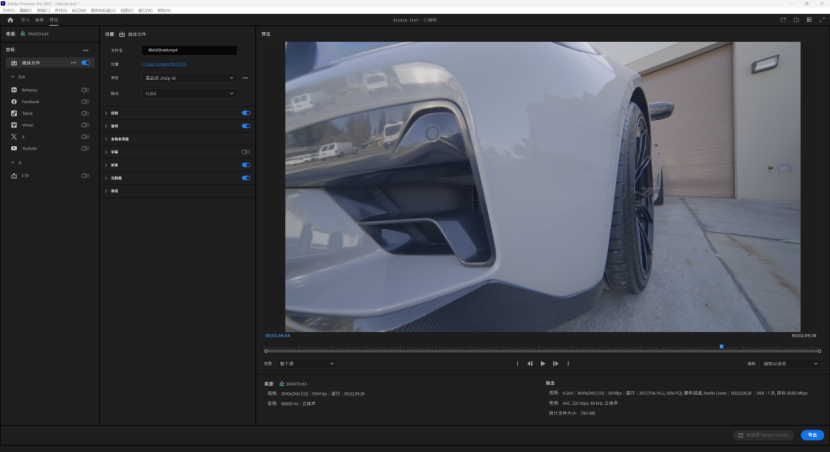The width and height of the screenshot is (830, 452).
Task: Toggle the 媒体文件 export destination switch
Action: pos(85,63)
